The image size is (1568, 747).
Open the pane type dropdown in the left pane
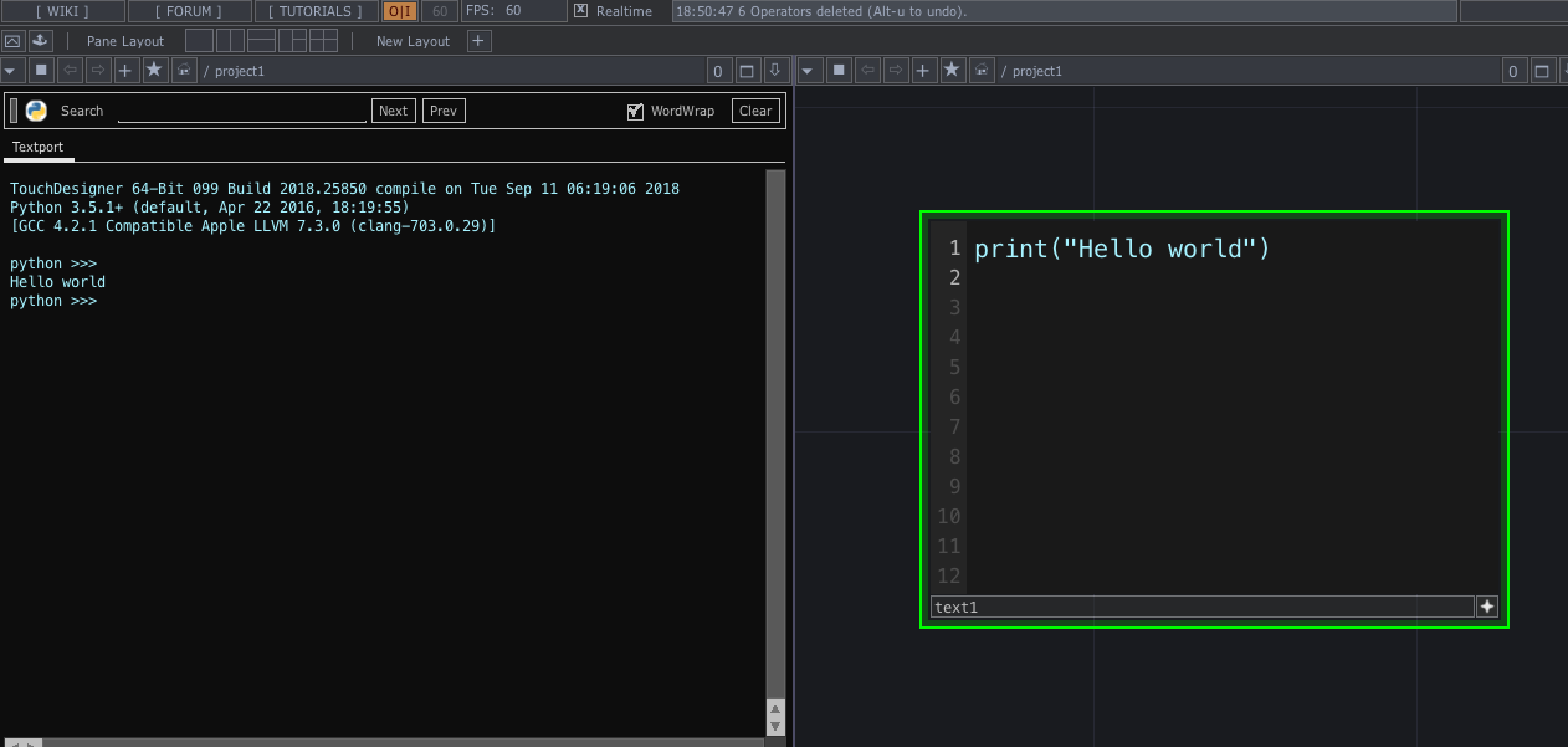coord(12,70)
